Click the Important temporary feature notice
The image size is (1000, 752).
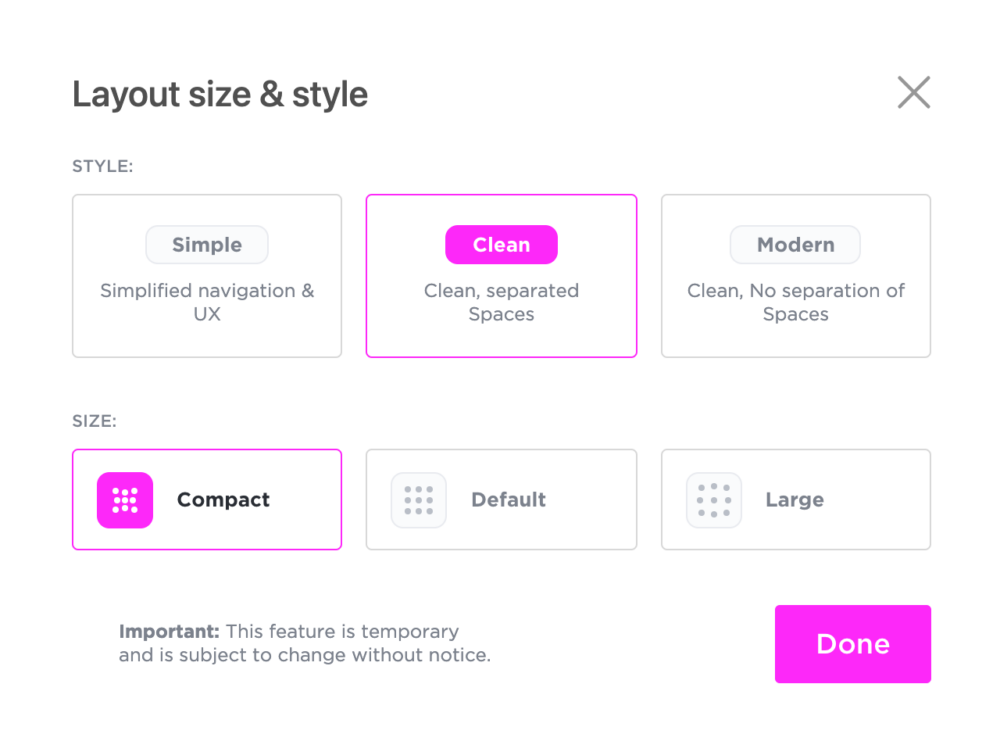304,644
